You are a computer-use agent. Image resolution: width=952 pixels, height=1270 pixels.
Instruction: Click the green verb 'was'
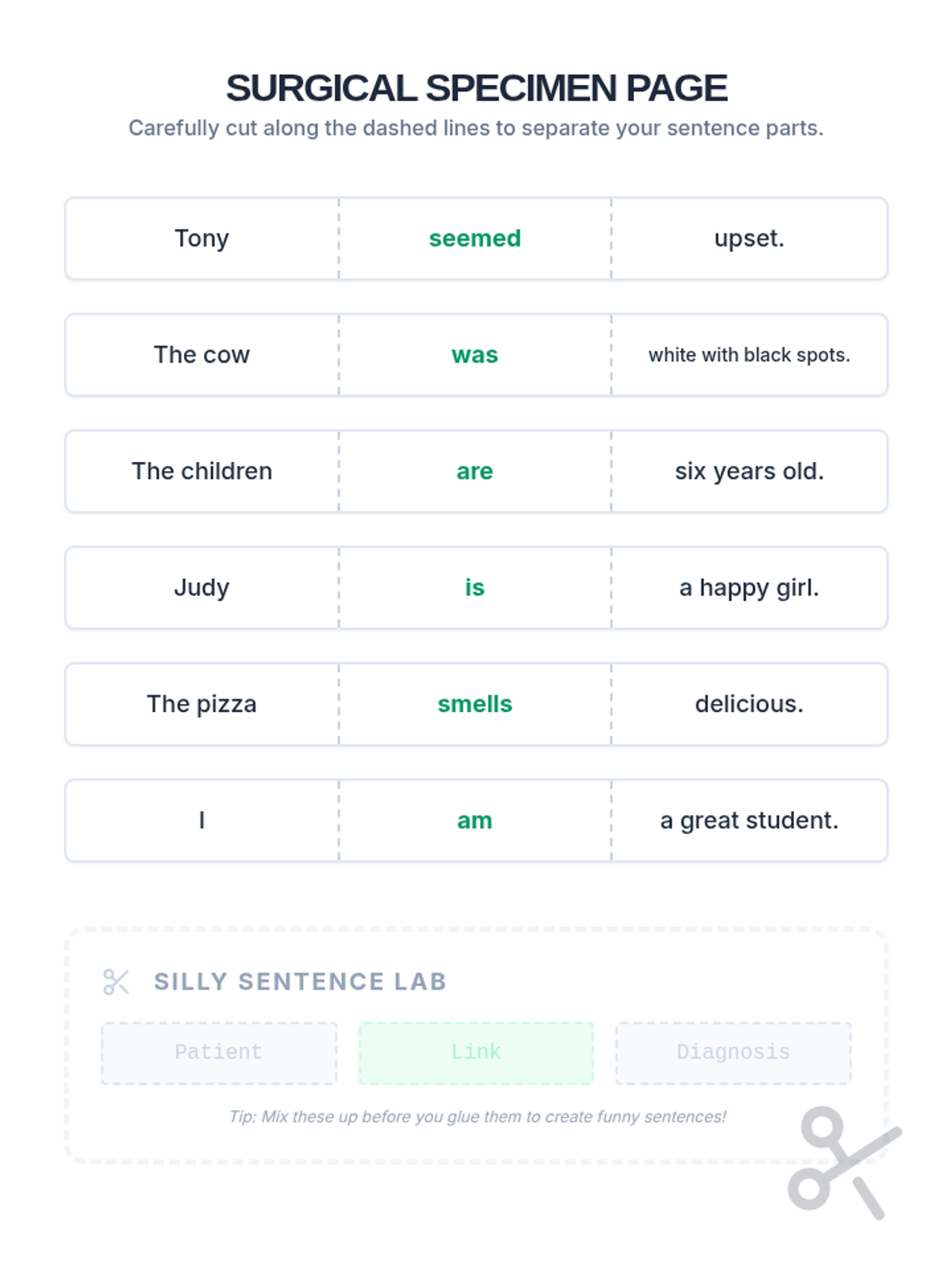pos(475,355)
